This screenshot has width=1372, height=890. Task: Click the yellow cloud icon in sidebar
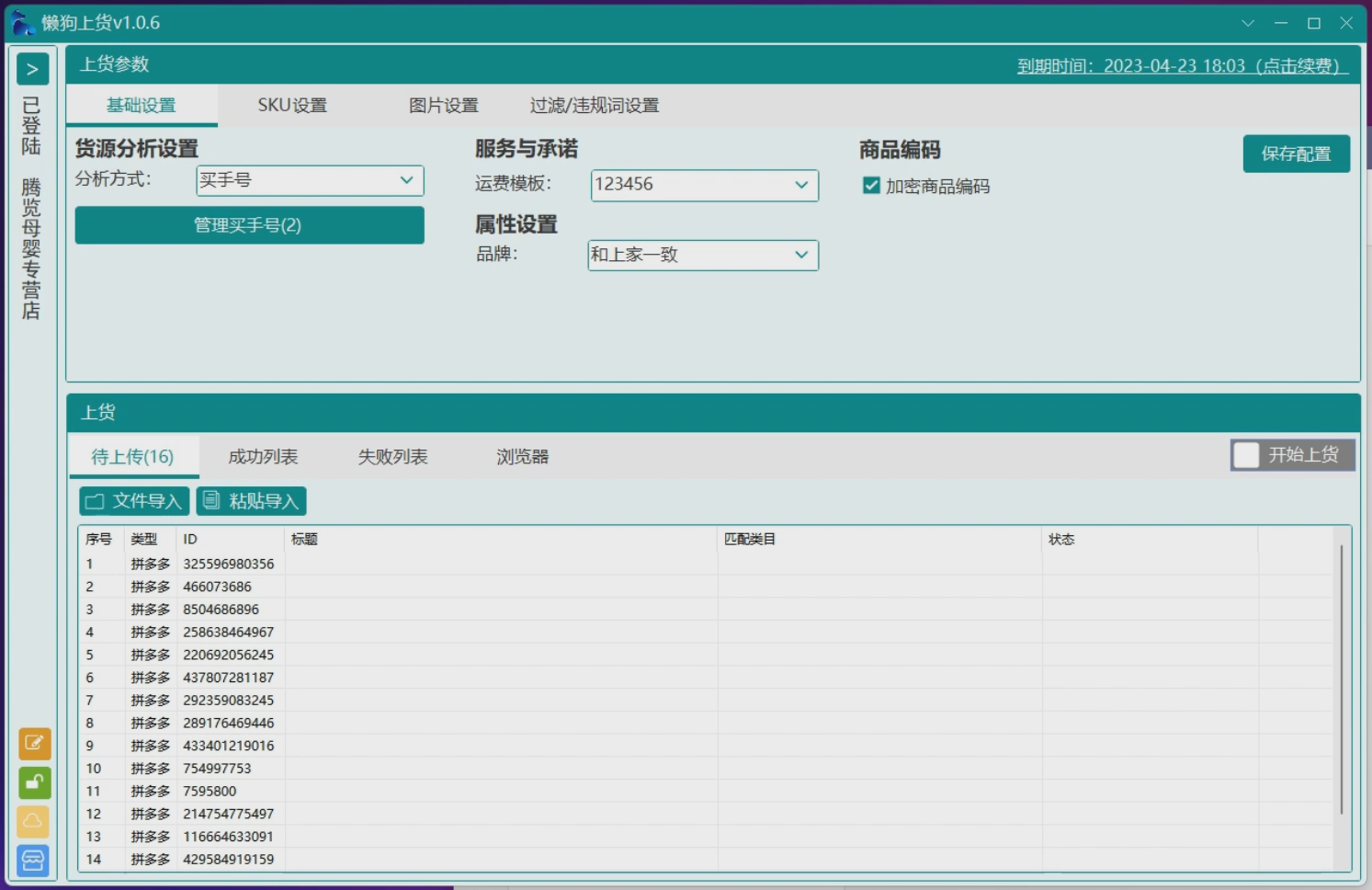coord(34,821)
